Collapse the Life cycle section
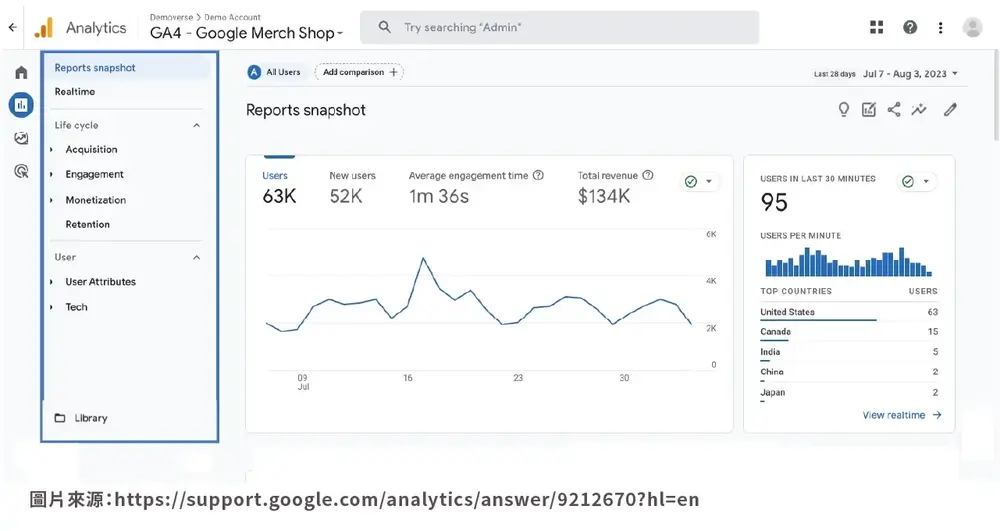The image size is (1000, 531). (x=196, y=126)
